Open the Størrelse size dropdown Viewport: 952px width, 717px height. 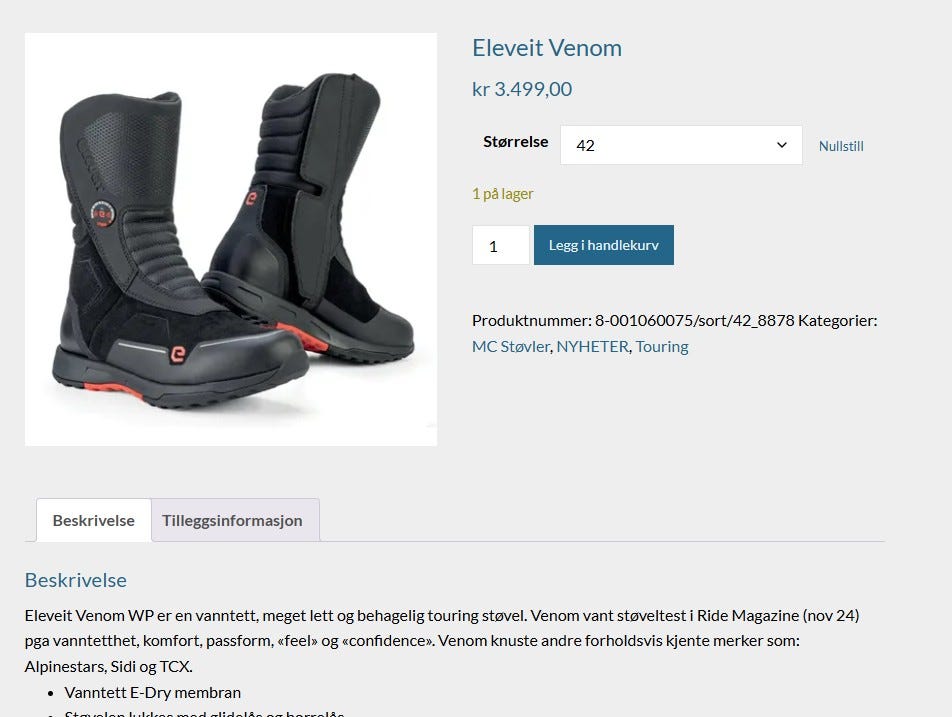(x=681, y=145)
